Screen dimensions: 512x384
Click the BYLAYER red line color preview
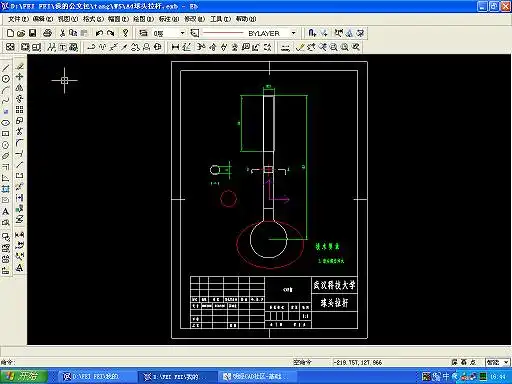223,33
